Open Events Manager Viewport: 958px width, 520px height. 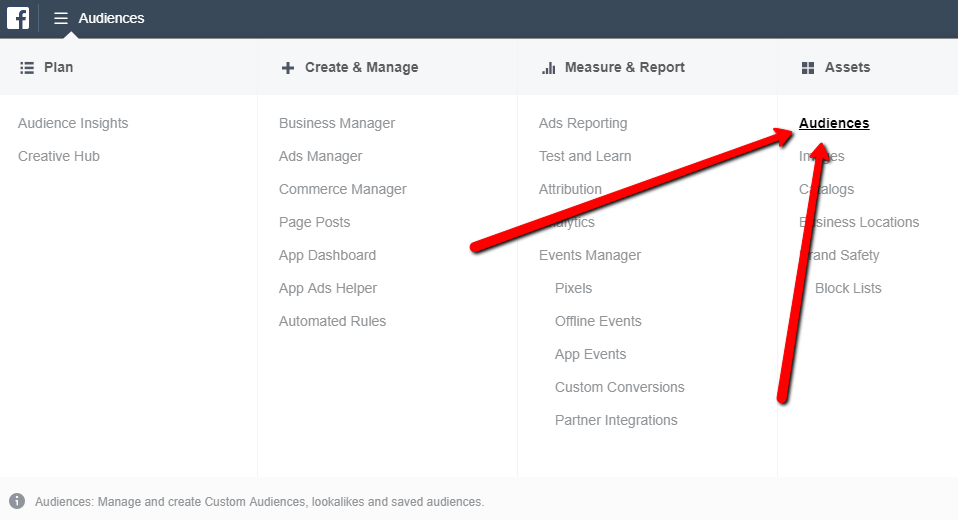[x=590, y=255]
